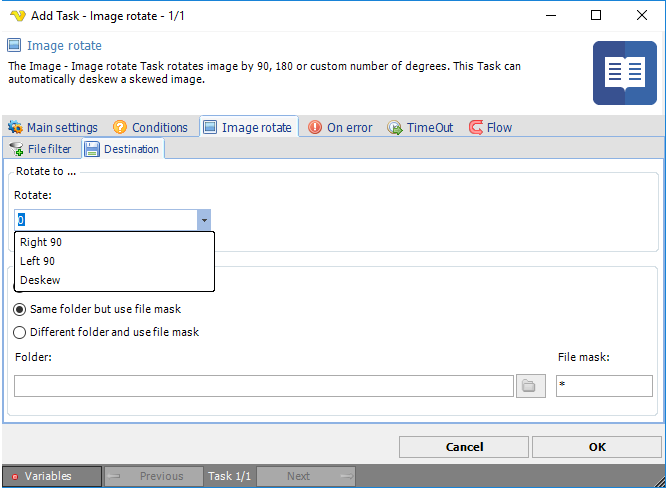
Task: Click the Main settings gear icon
Action: pos(15,128)
